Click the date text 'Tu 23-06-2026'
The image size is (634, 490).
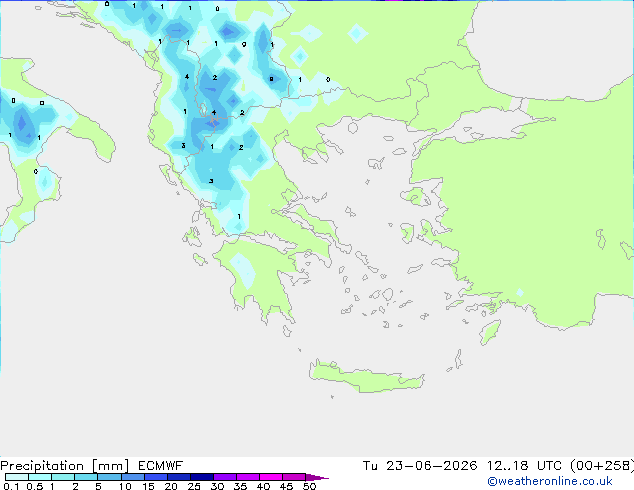[x=420, y=466]
